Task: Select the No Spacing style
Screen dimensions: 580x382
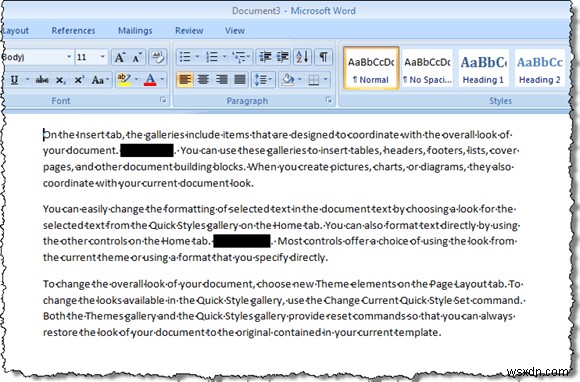Action: 427,68
